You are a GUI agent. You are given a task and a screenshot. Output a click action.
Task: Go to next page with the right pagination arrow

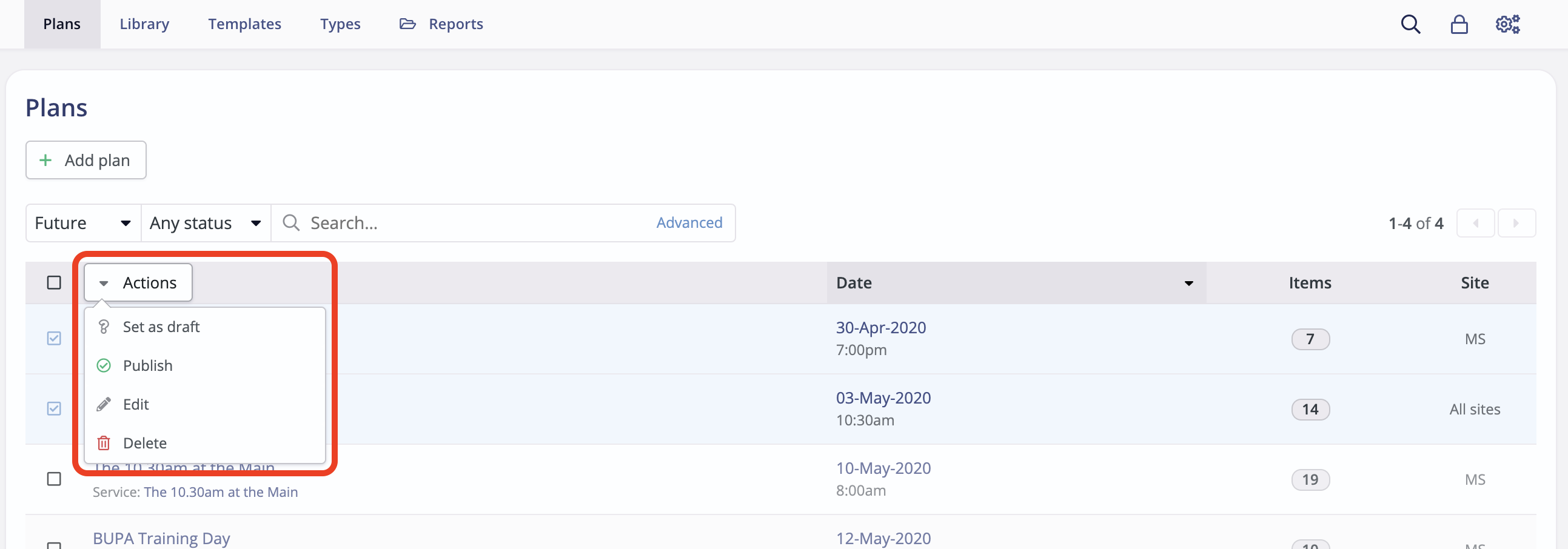coord(1517,223)
